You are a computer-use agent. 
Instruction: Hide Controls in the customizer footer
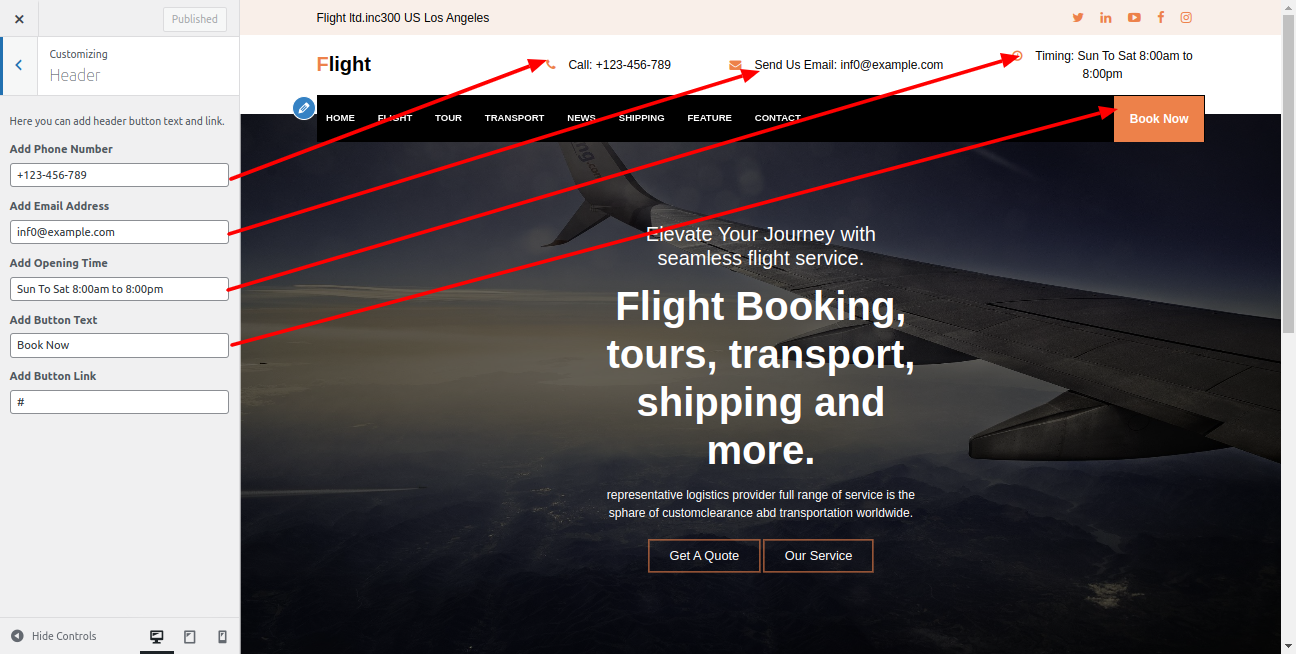click(54, 636)
